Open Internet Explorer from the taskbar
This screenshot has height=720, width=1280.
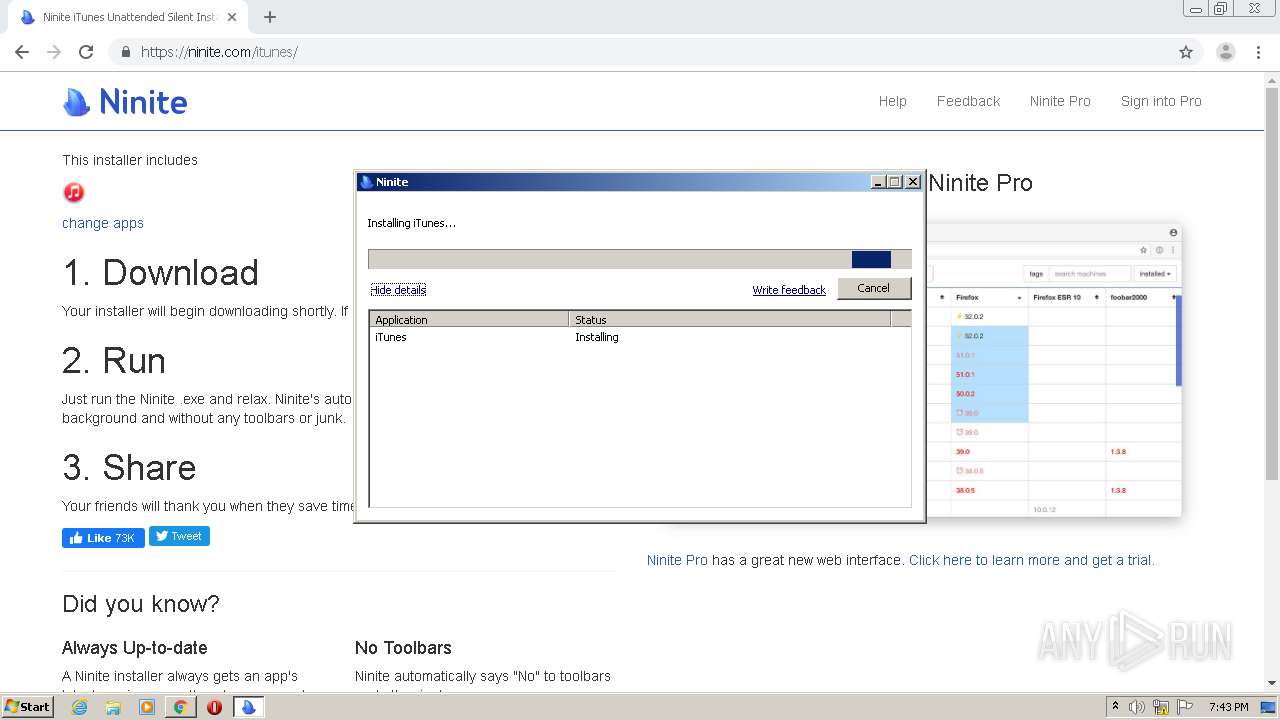(79, 707)
